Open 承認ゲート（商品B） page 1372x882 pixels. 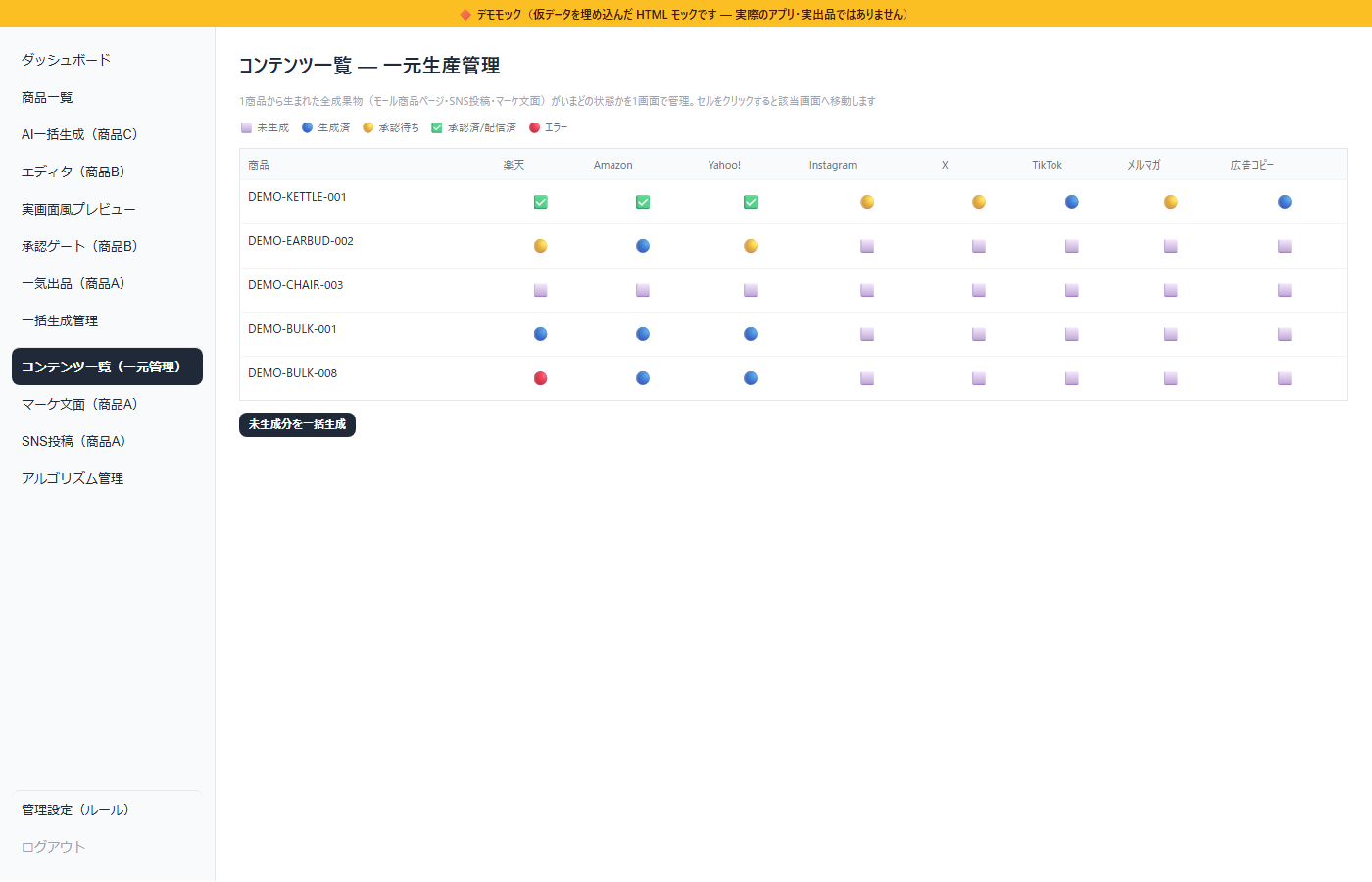(x=107, y=246)
